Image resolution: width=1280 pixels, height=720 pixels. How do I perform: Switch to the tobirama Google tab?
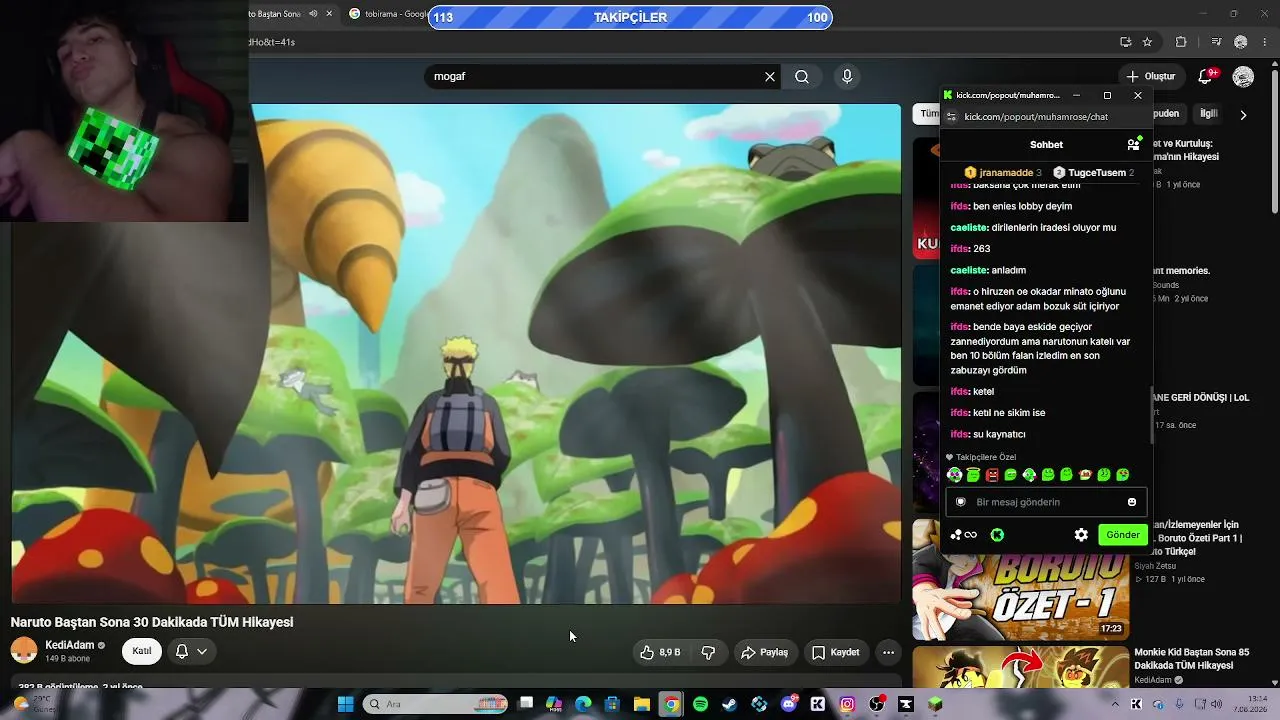coord(388,14)
